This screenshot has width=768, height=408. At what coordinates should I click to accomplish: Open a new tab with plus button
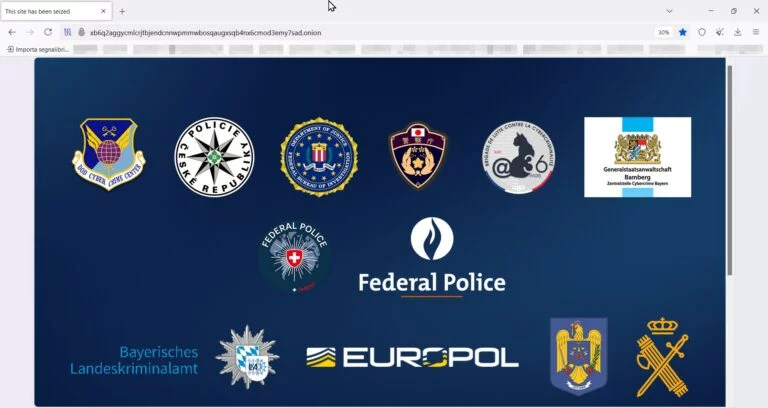click(122, 11)
